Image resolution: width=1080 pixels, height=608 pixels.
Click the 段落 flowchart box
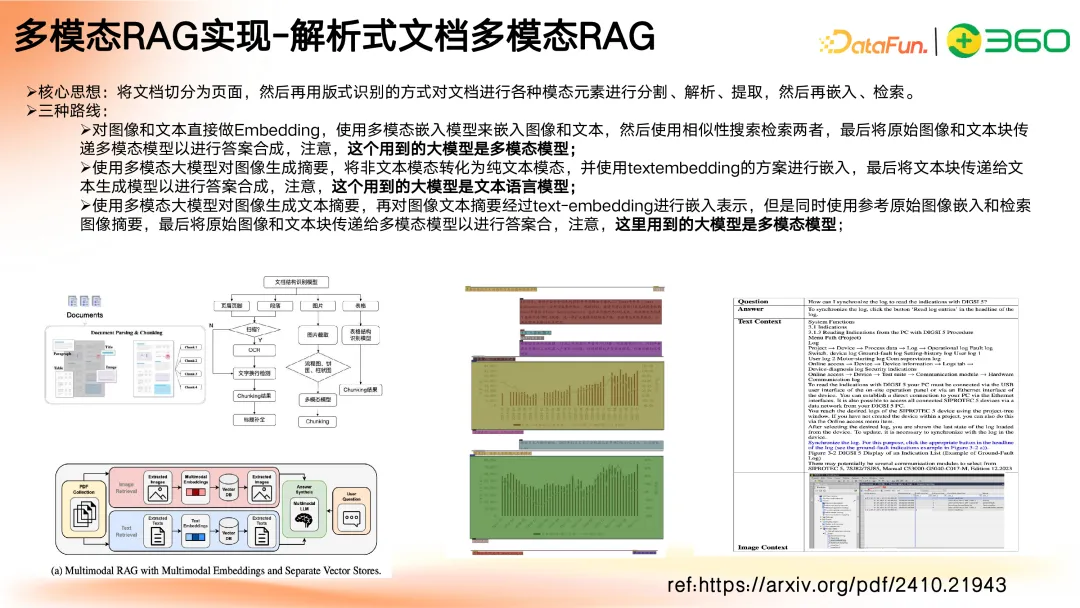pyautogui.click(x=275, y=306)
